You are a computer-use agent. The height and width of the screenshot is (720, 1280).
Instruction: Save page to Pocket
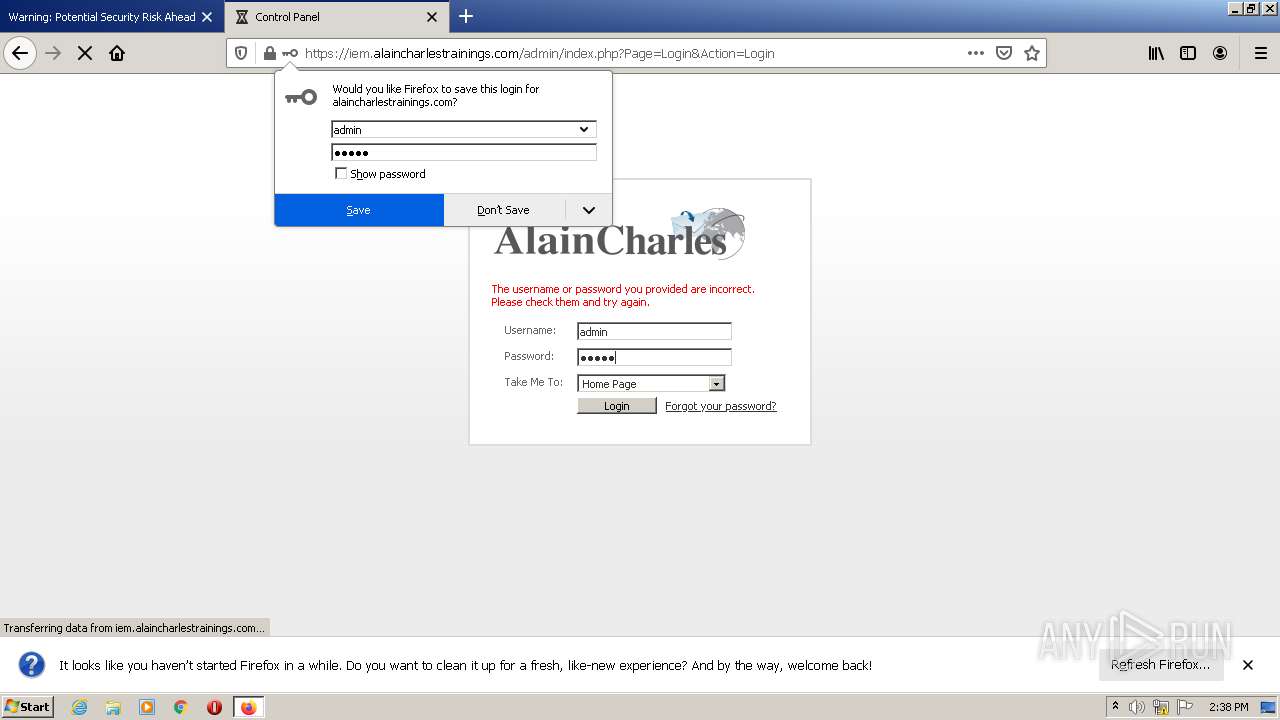1004,53
